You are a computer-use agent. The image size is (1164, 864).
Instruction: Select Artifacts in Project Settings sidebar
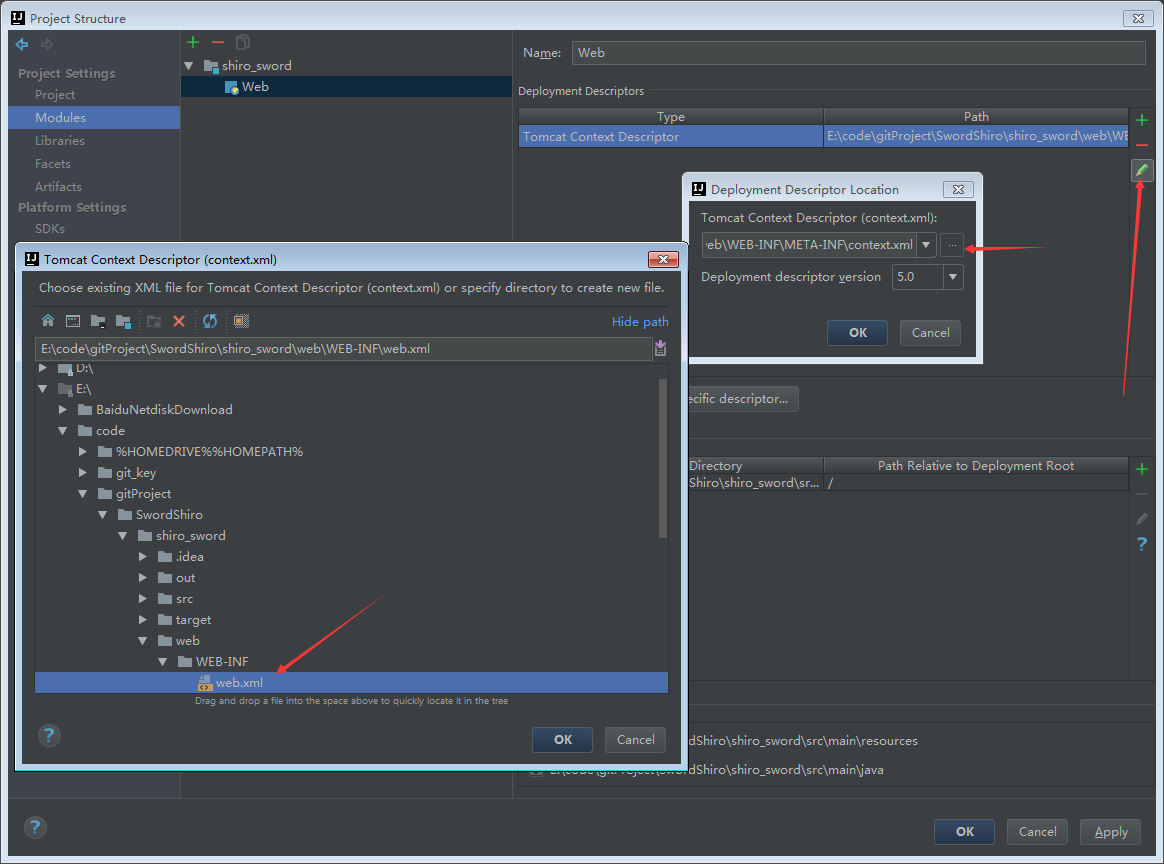tap(58, 186)
